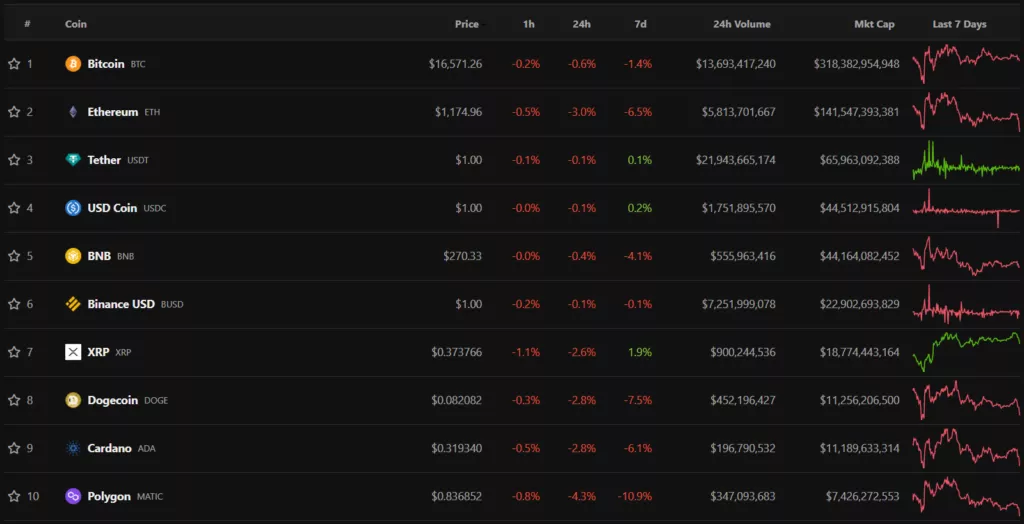Image resolution: width=1024 pixels, height=524 pixels.
Task: Sort the table by Price column
Action: pyautogui.click(x=466, y=24)
